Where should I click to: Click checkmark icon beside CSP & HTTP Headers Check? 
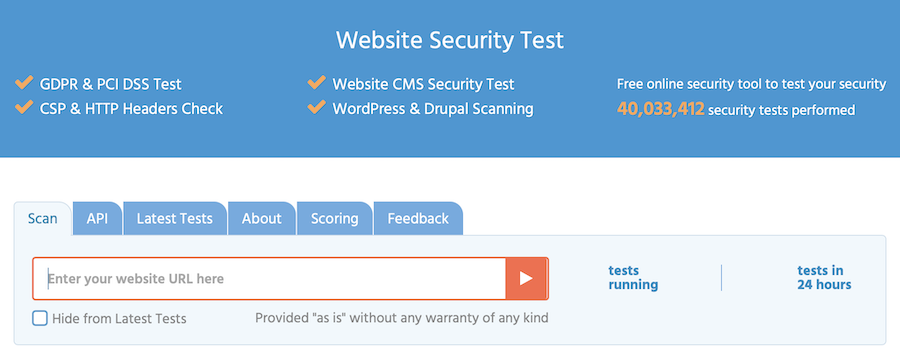click(24, 107)
